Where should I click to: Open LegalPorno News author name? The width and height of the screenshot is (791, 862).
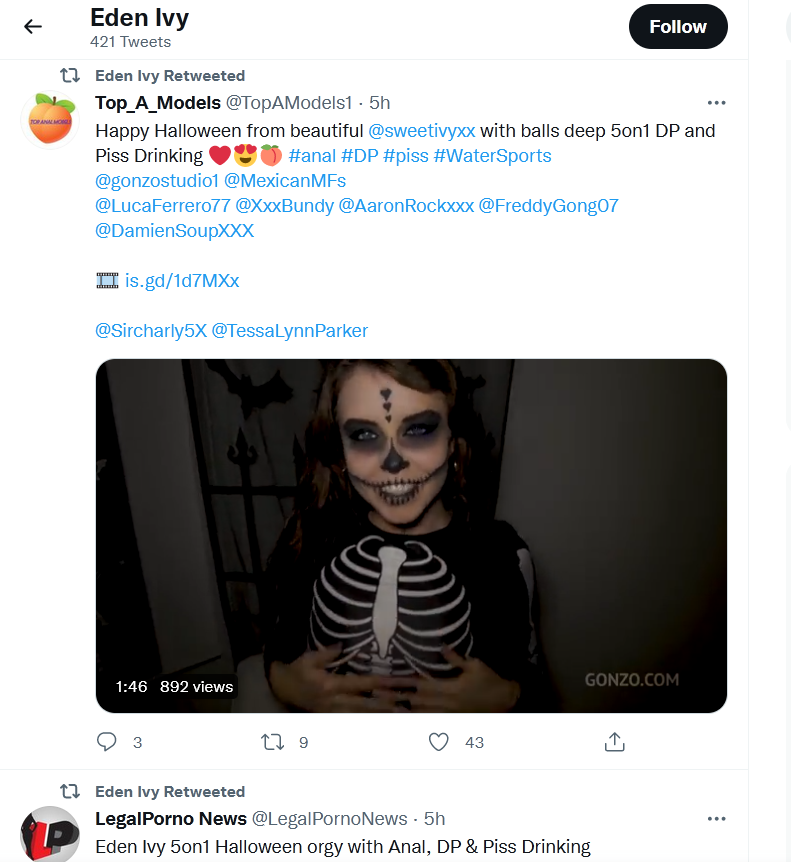tap(170, 819)
